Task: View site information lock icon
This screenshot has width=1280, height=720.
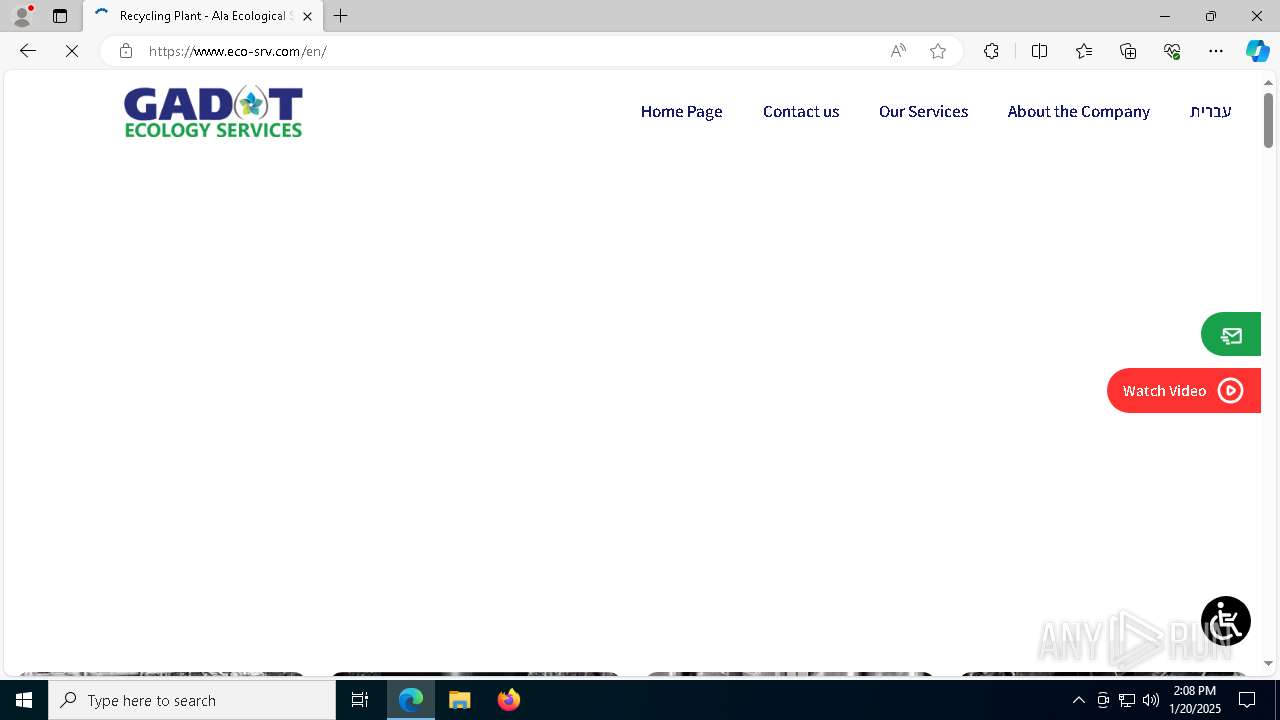Action: coord(125,51)
